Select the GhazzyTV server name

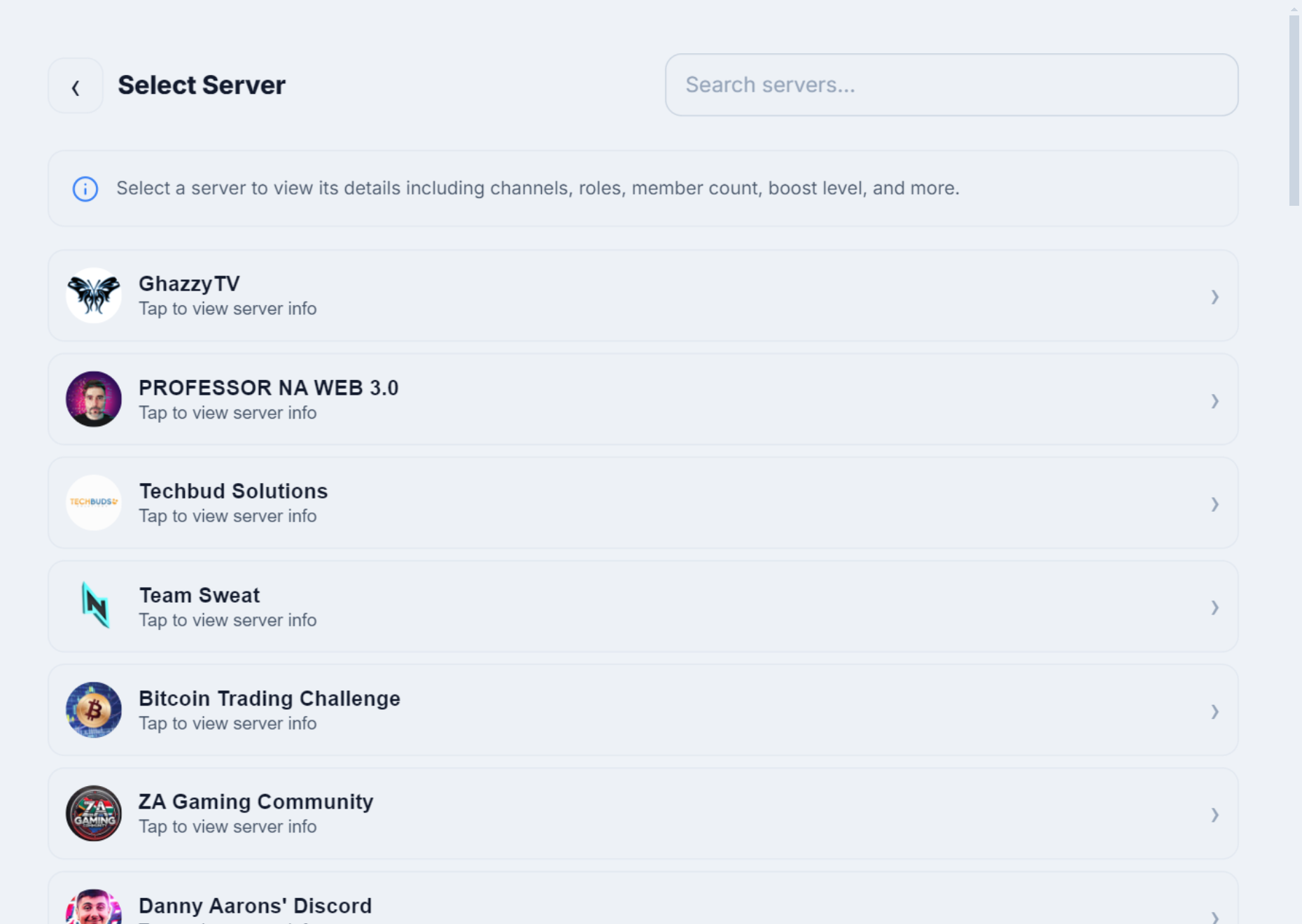coord(189,283)
